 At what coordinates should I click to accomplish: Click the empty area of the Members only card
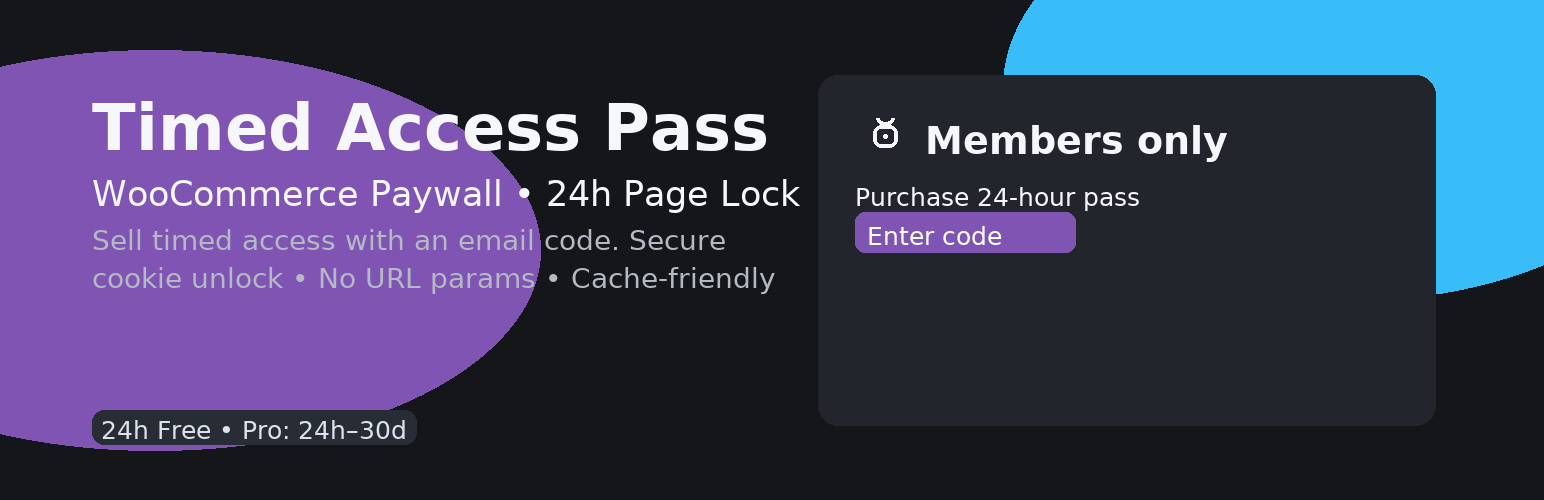pos(1127,340)
